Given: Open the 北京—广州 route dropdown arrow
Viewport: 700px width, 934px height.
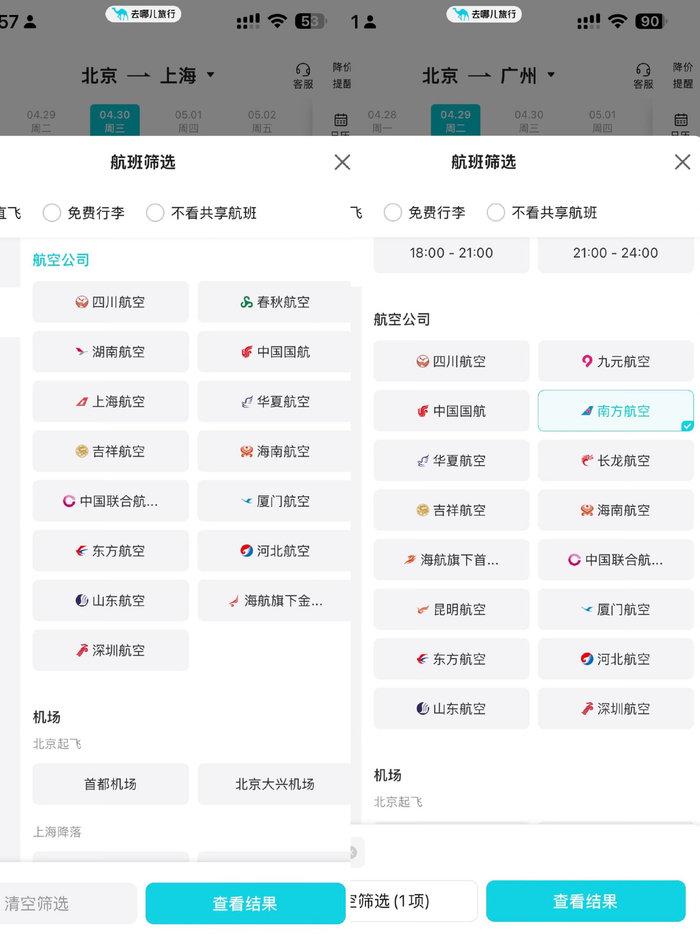Looking at the screenshot, I should [x=551, y=75].
